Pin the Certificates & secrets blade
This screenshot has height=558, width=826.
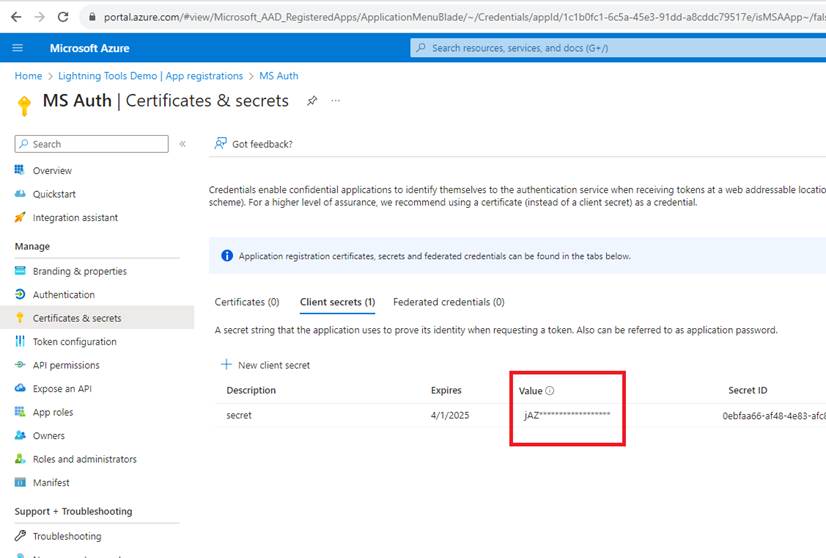pyautogui.click(x=312, y=100)
